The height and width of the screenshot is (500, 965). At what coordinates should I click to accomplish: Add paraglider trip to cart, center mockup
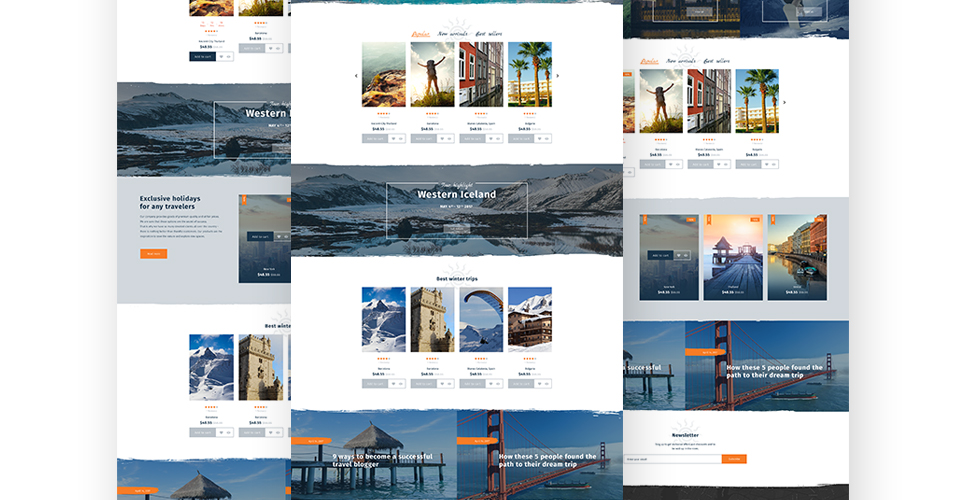click(x=473, y=384)
